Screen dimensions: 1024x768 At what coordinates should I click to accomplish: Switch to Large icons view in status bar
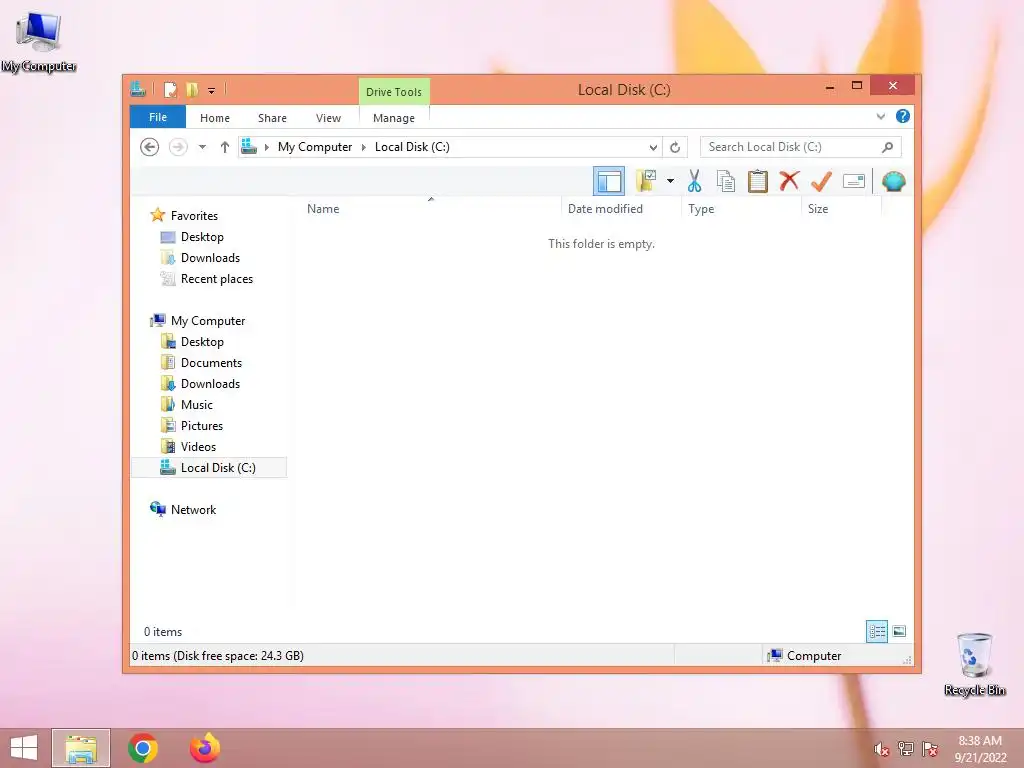tap(899, 631)
